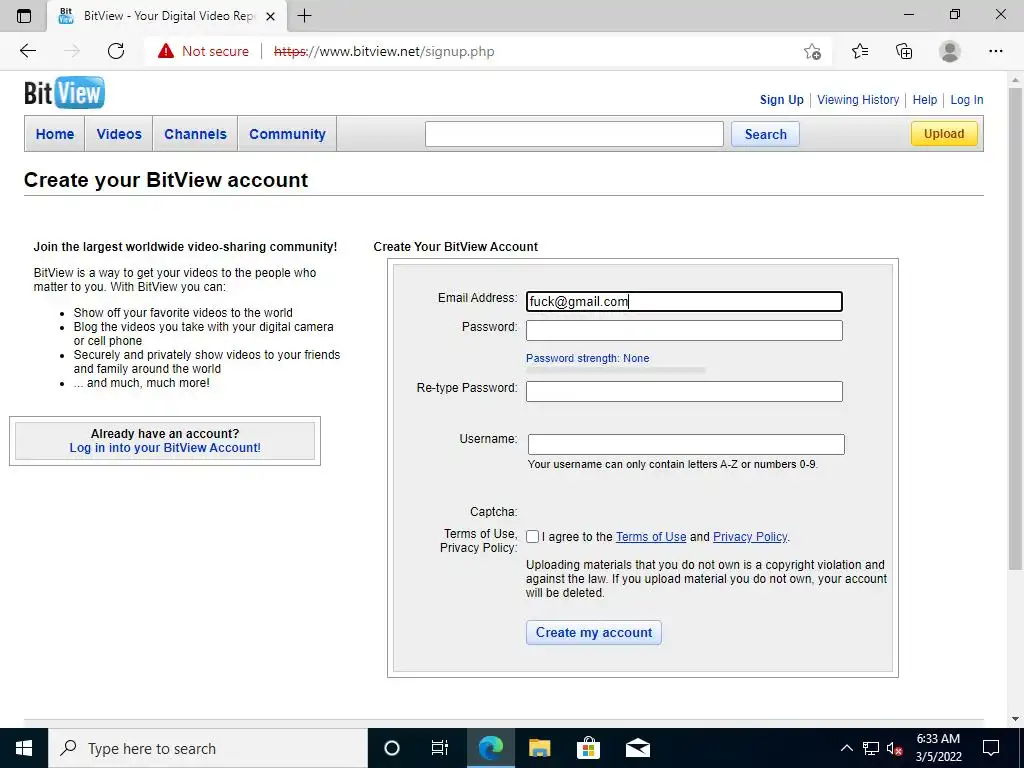
Task: Click 'Create your BitView account' heading
Action: (x=166, y=180)
